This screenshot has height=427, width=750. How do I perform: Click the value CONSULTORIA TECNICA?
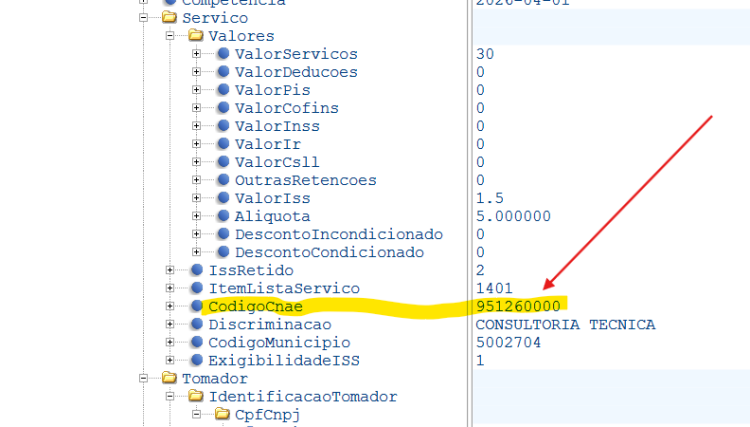[565, 325]
